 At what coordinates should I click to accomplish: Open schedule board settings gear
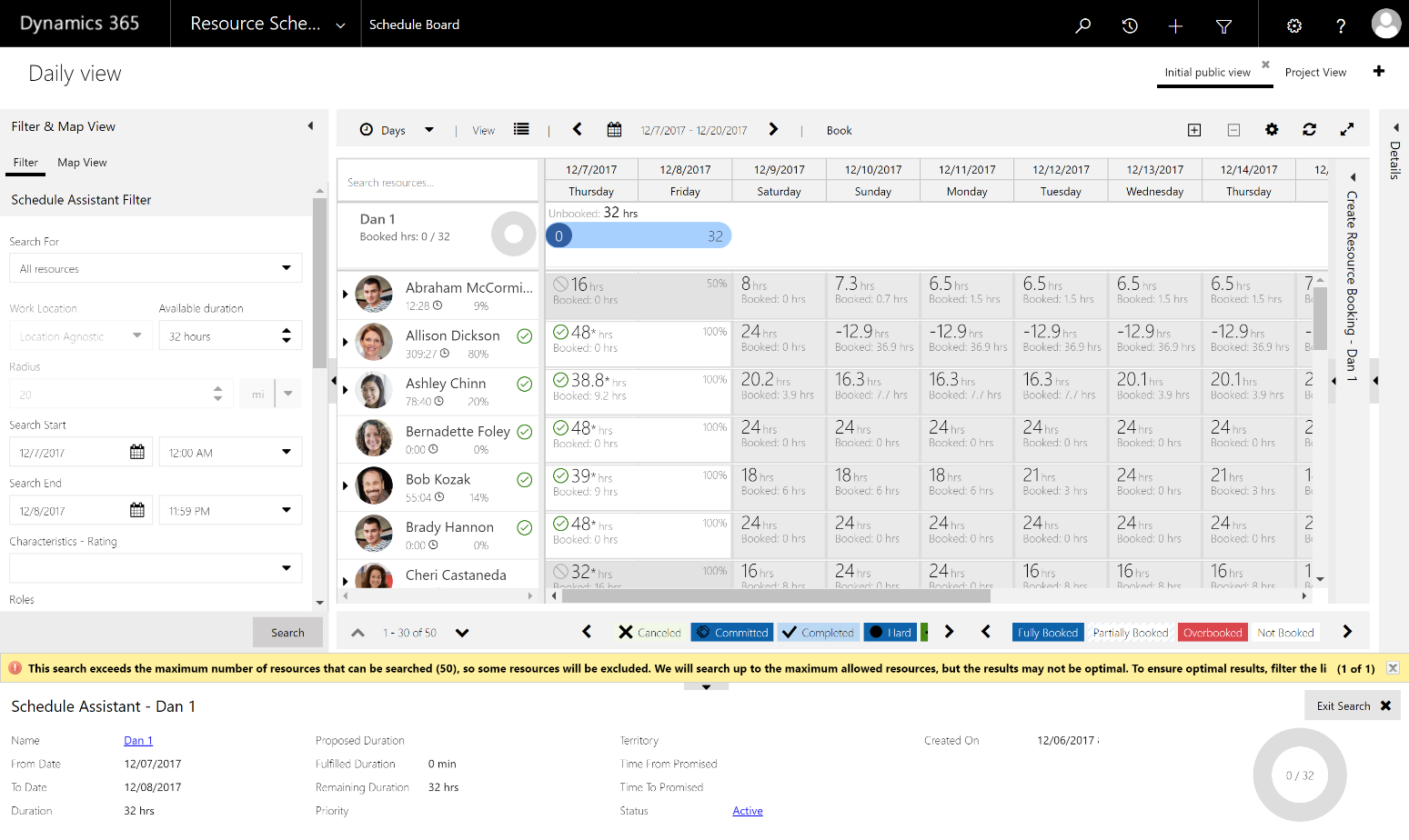[1272, 130]
